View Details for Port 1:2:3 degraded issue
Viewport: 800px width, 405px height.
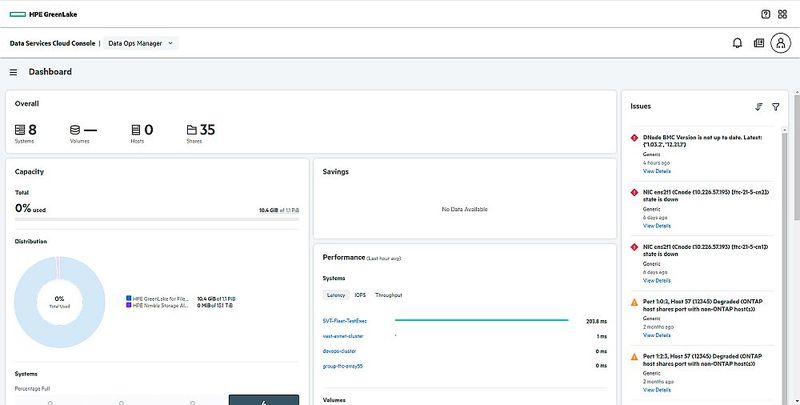(657, 390)
